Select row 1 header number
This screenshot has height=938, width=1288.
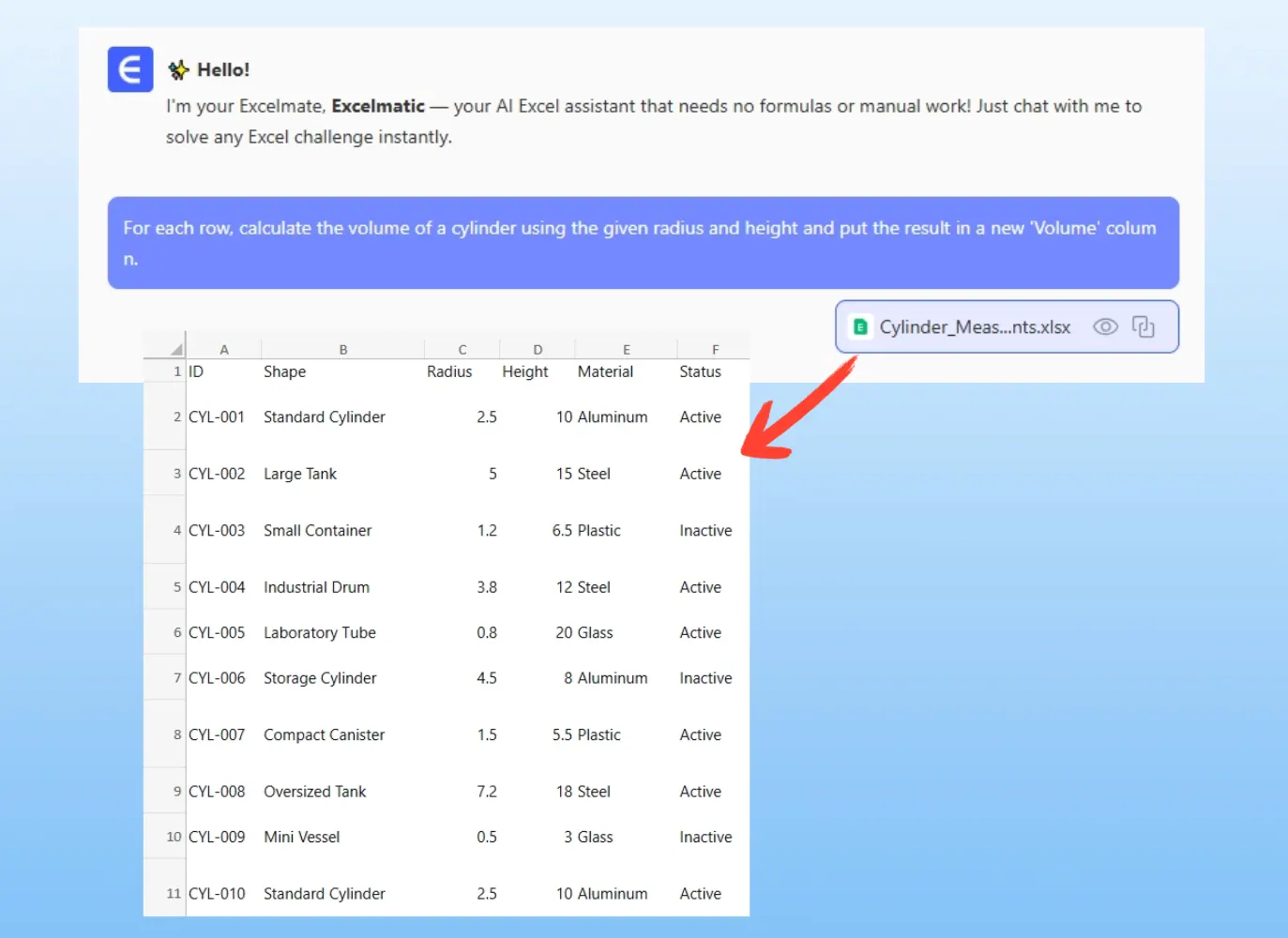click(176, 371)
